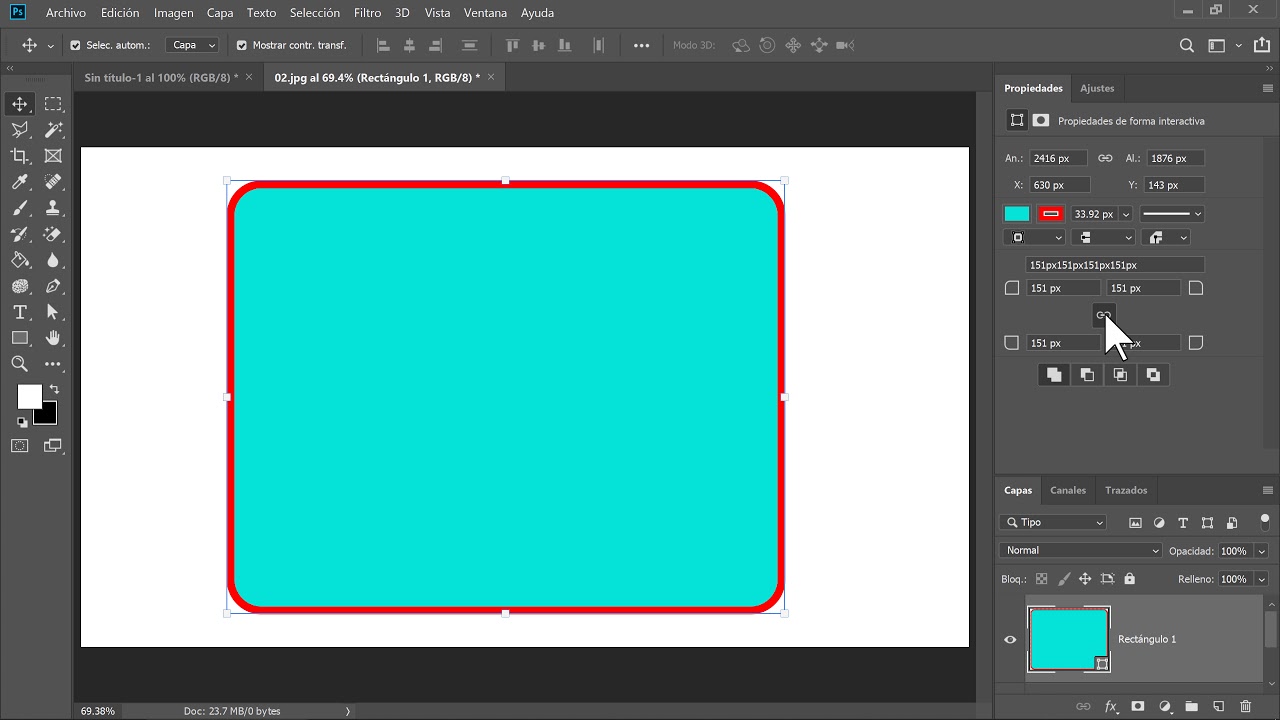Toggle the Selec. autom. checkbox

point(76,45)
